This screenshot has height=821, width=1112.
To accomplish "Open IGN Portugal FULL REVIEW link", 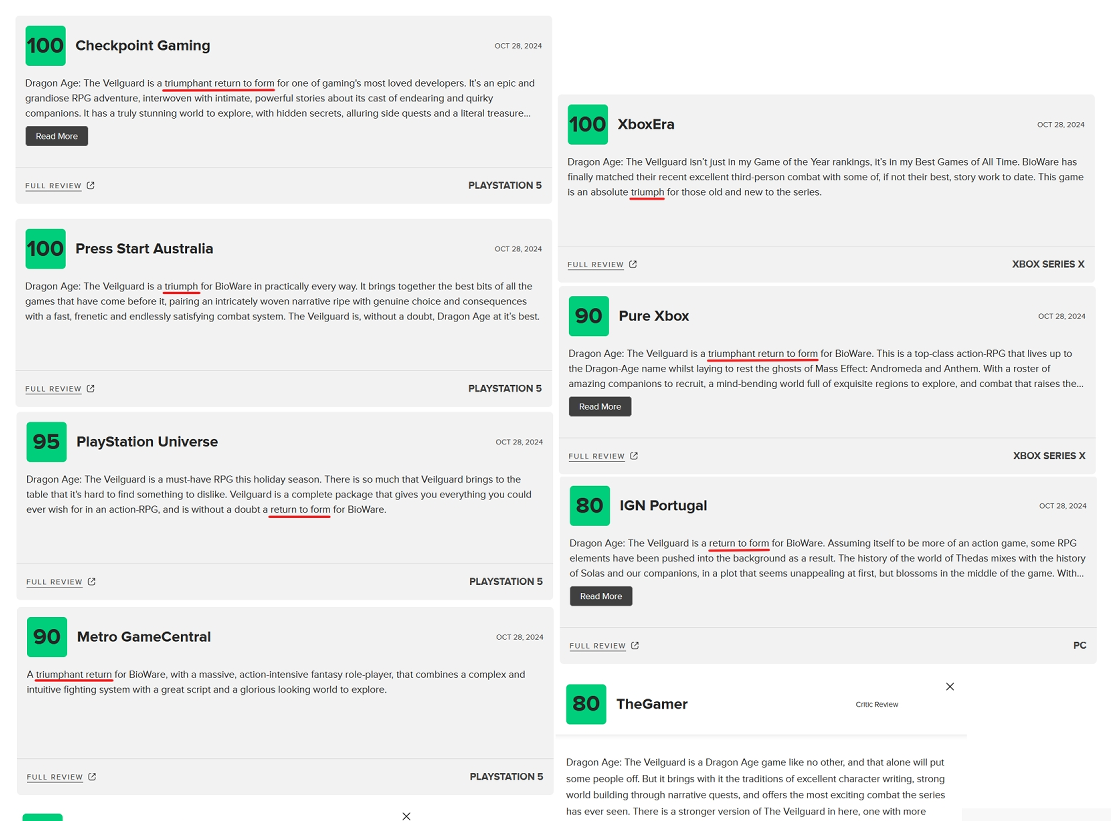I will tap(598, 646).
